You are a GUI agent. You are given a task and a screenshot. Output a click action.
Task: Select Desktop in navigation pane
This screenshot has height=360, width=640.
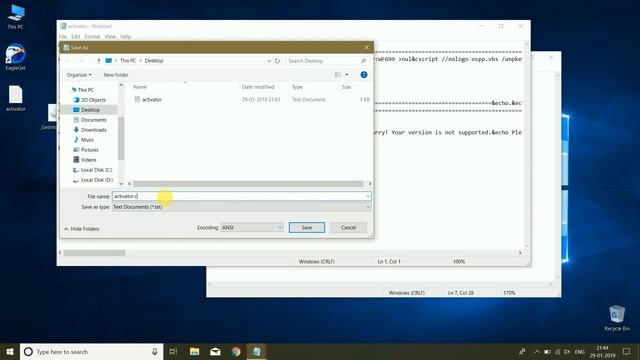tap(87, 110)
